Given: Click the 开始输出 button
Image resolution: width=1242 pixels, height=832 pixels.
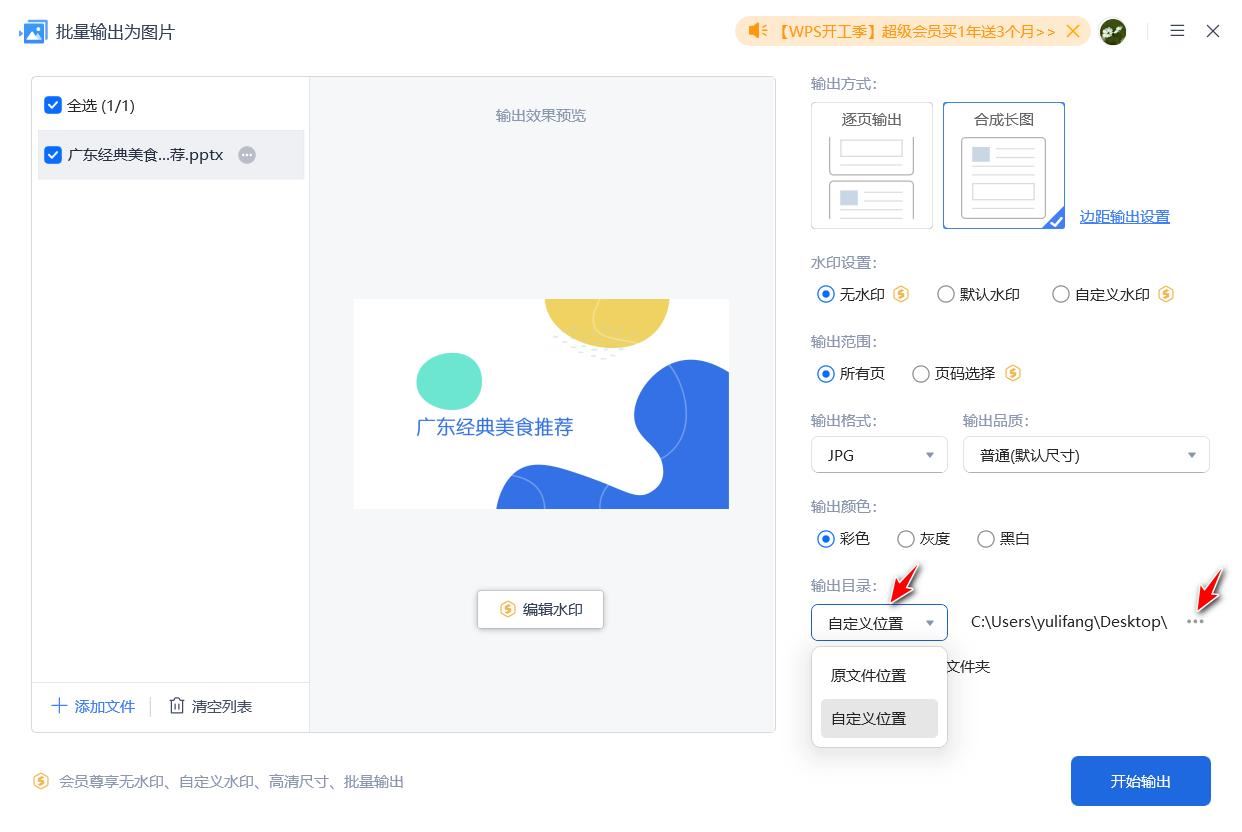Looking at the screenshot, I should coord(1141,781).
